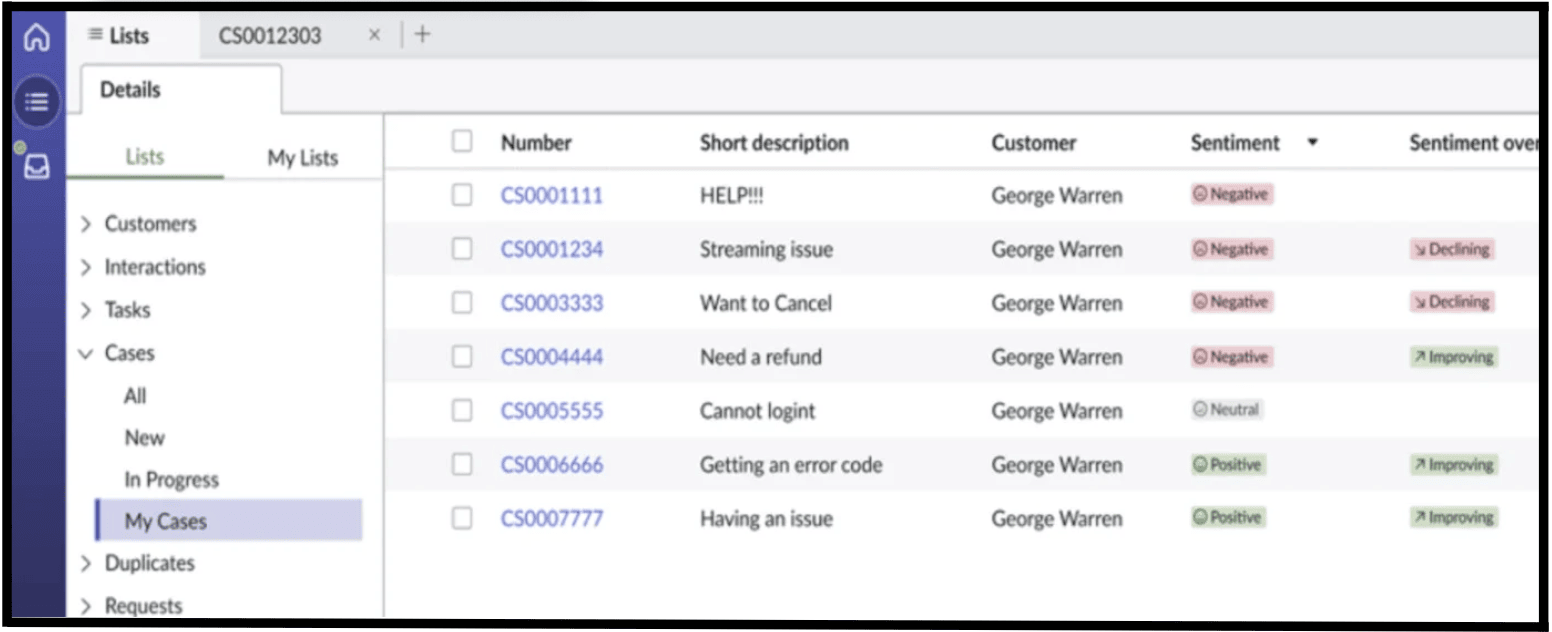The width and height of the screenshot is (1552, 632).
Task: Click the Declining trend badge for Streaming issue
Action: pyautogui.click(x=1452, y=249)
